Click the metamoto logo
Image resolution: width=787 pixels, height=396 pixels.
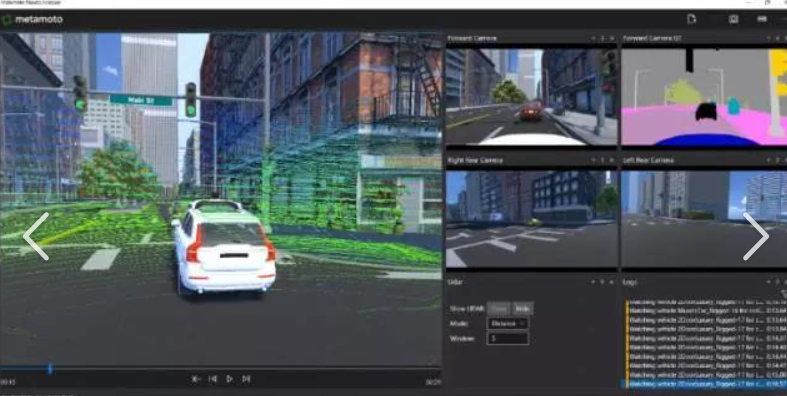(33, 20)
